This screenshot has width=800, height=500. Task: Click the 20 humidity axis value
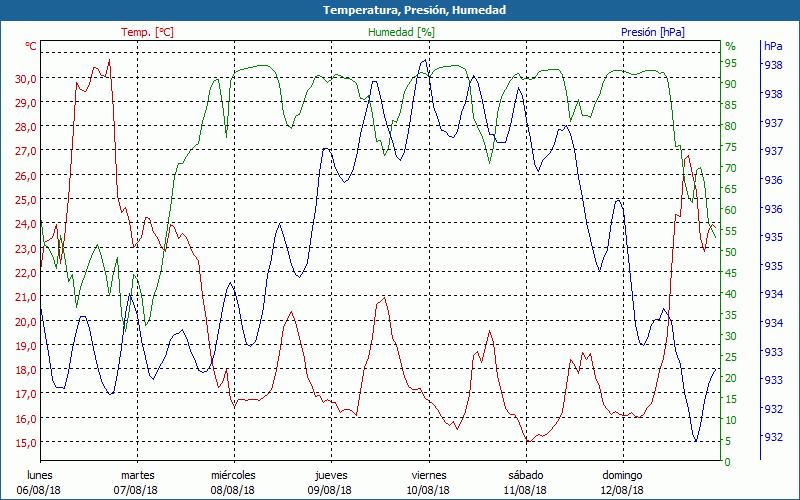[731, 378]
